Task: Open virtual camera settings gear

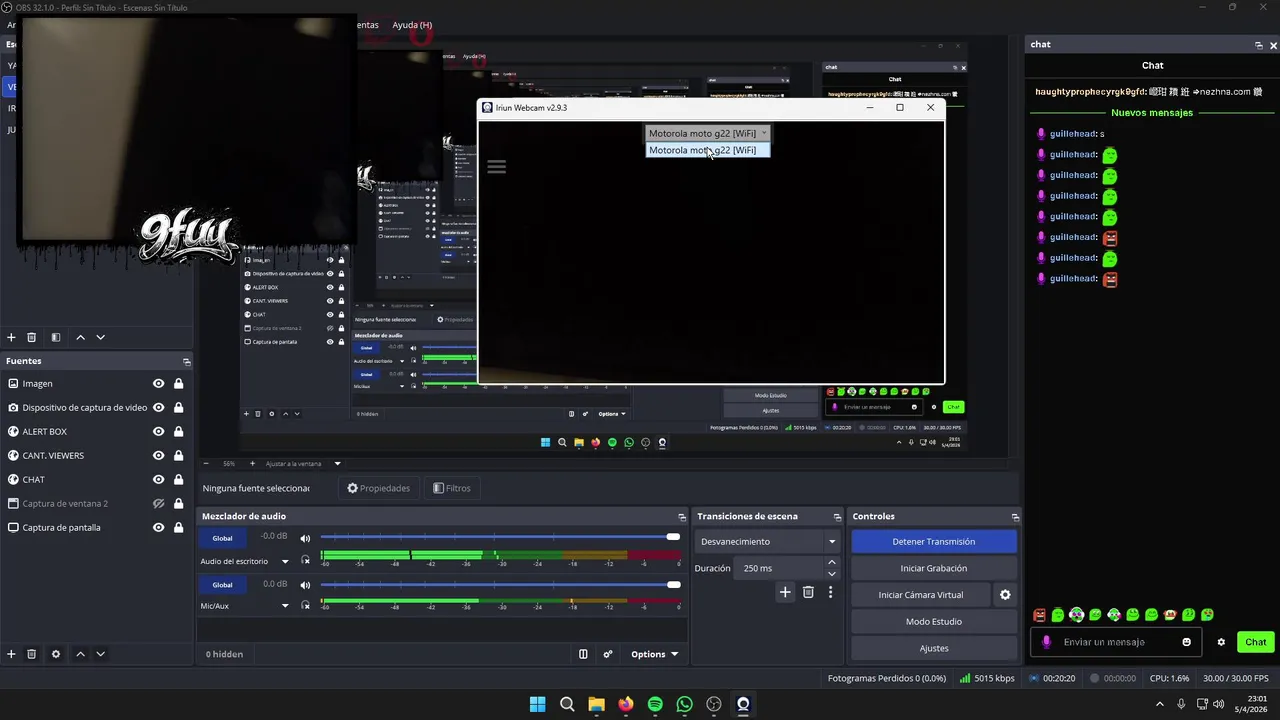Action: tap(1005, 595)
